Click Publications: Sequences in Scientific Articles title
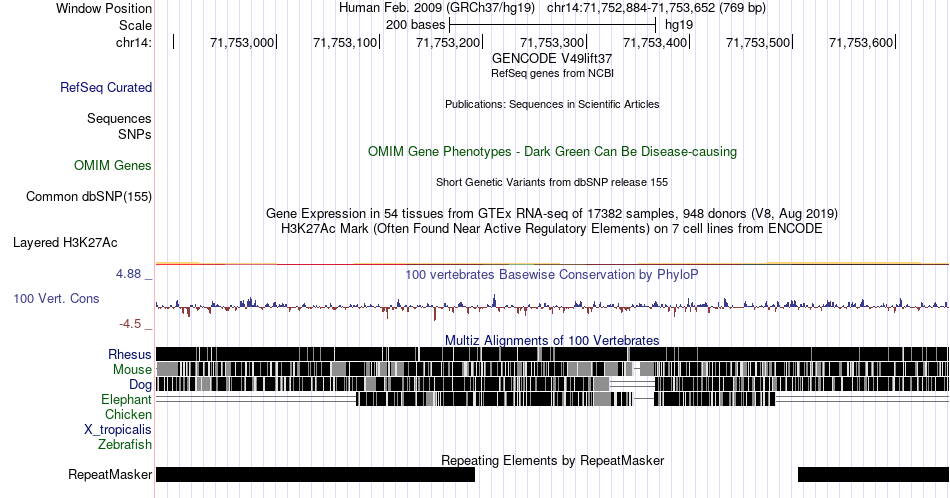This screenshot has height=498, width=950. (x=552, y=104)
